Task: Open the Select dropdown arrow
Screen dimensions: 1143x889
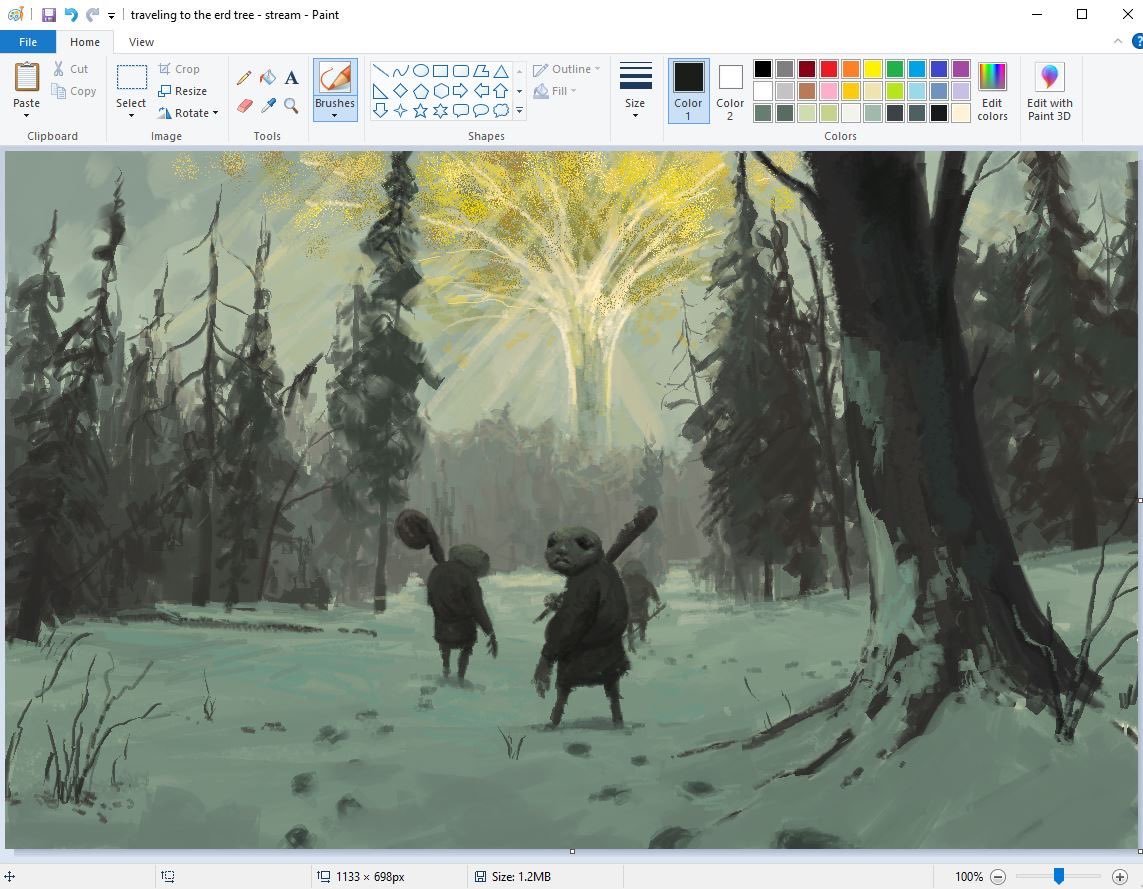Action: coord(131,115)
